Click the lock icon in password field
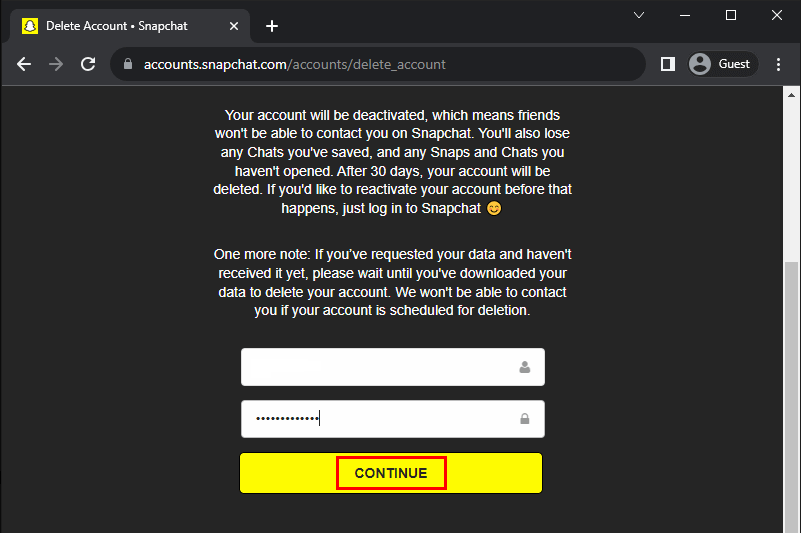 click(x=525, y=419)
